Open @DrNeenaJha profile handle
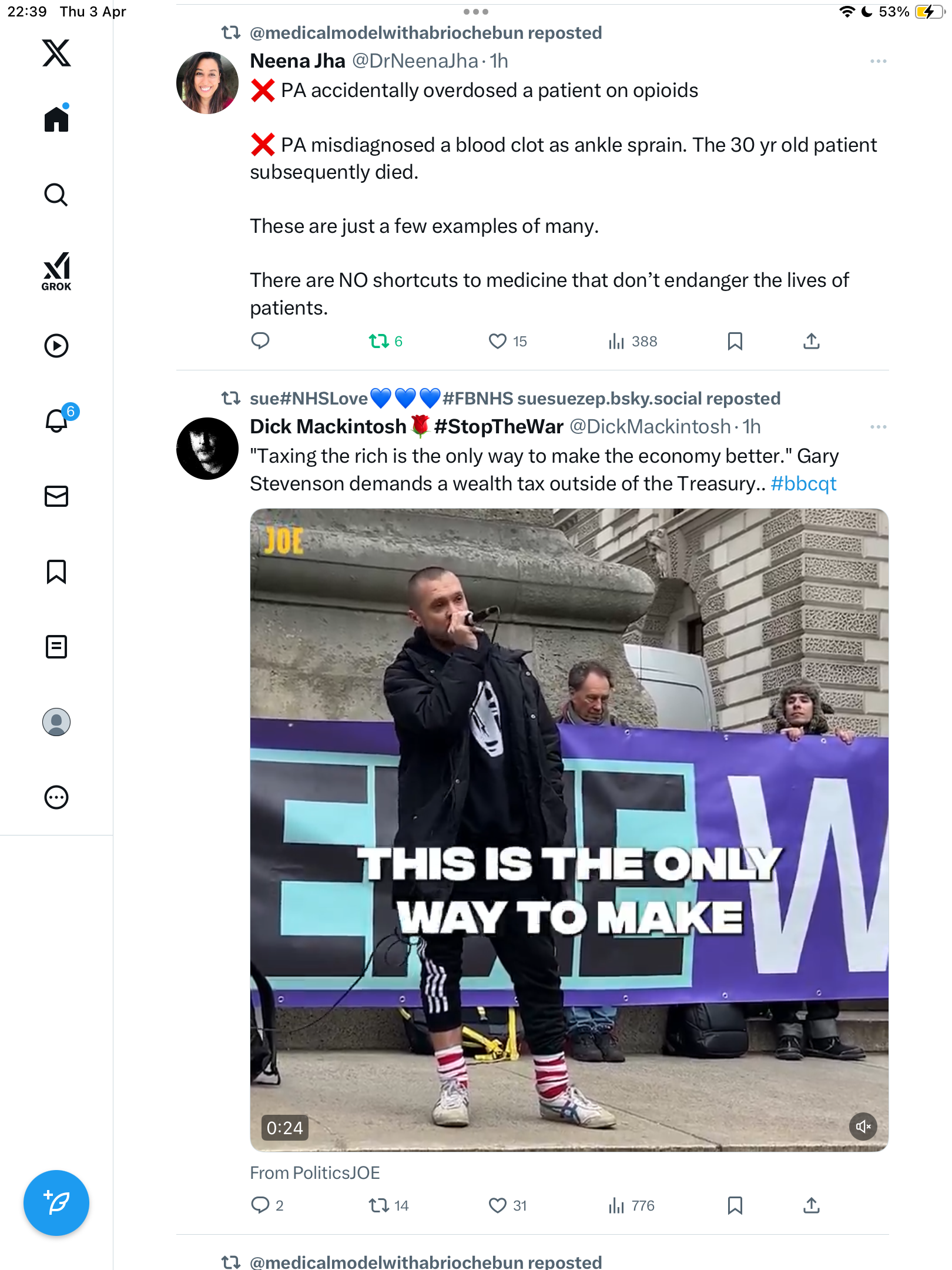This screenshot has height=1270, width=952. click(415, 61)
